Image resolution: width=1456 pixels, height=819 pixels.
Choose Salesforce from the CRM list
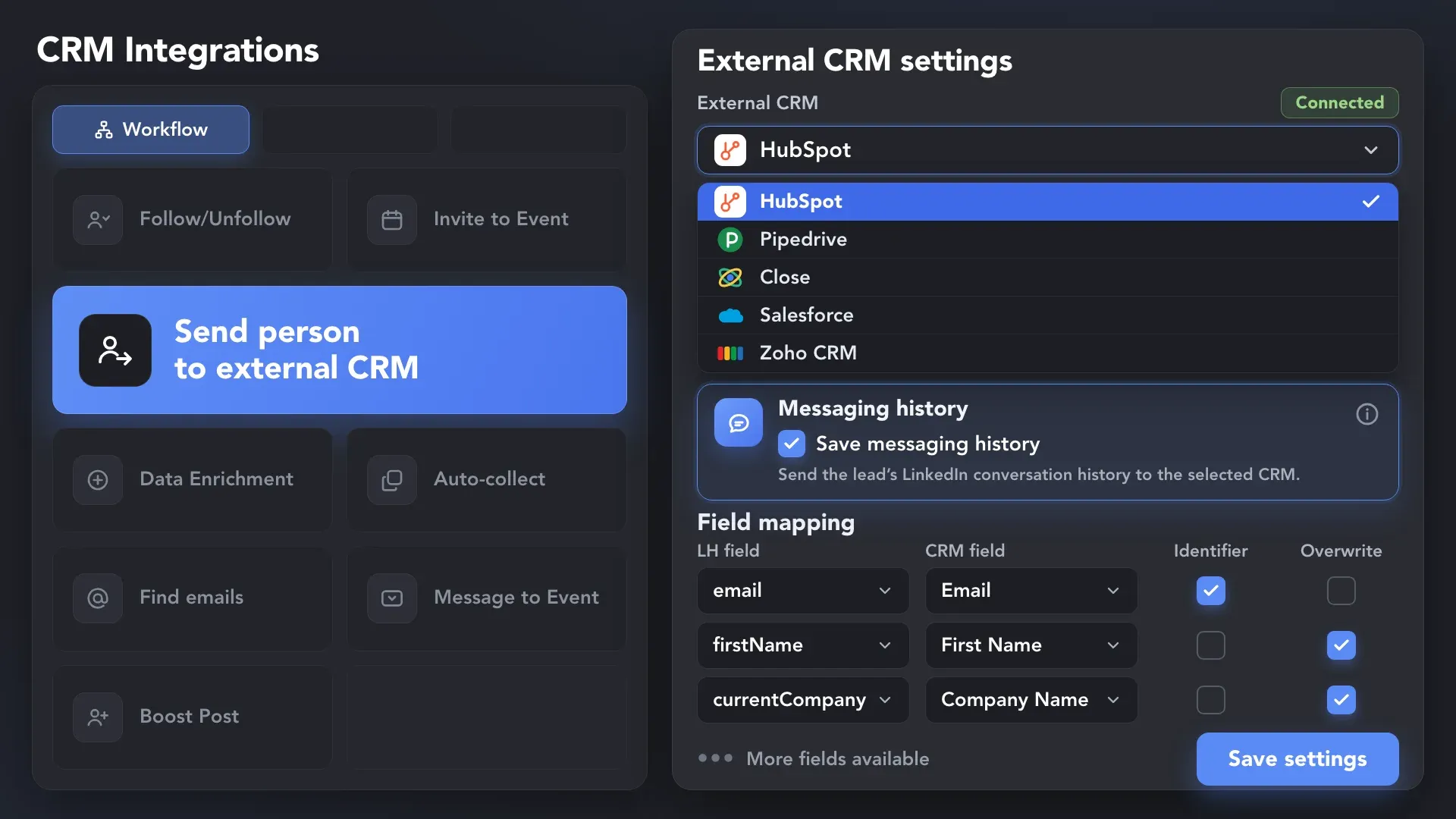1048,315
